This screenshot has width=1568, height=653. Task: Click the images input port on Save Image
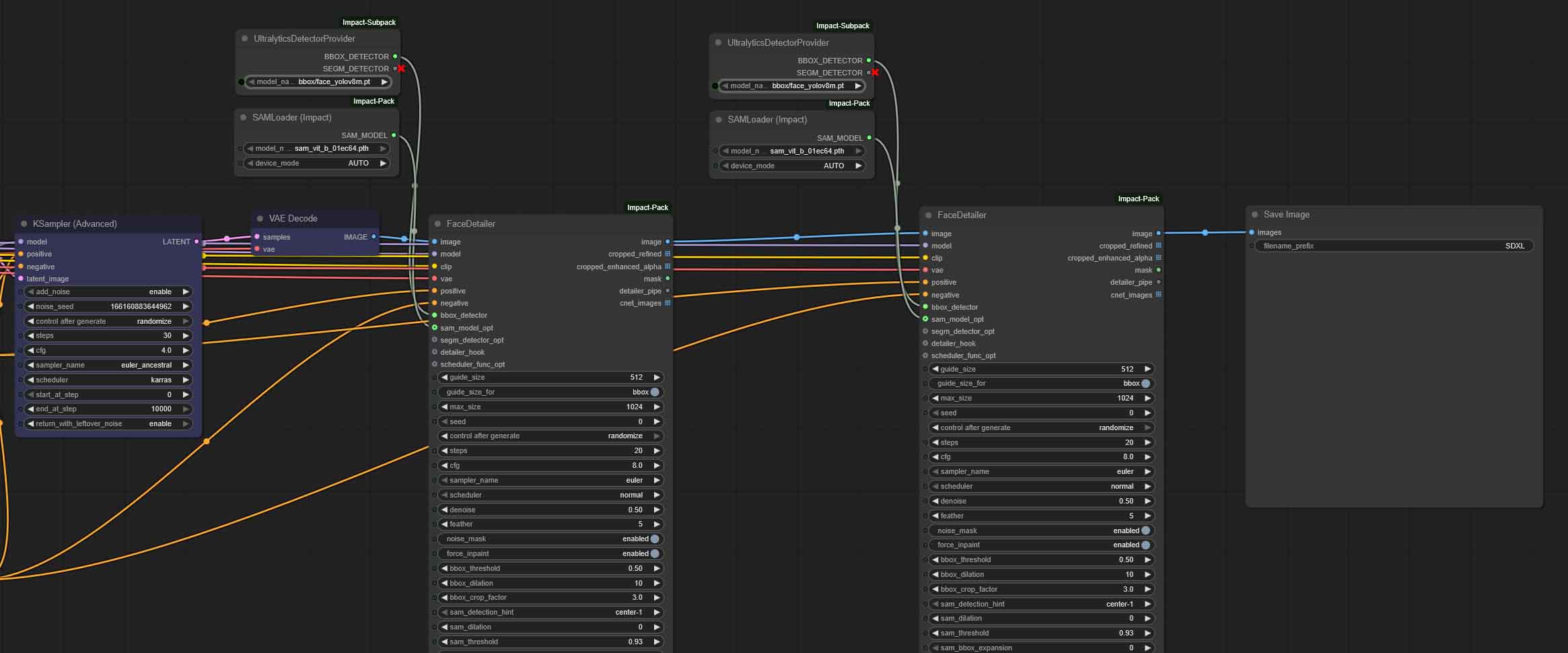click(1252, 232)
